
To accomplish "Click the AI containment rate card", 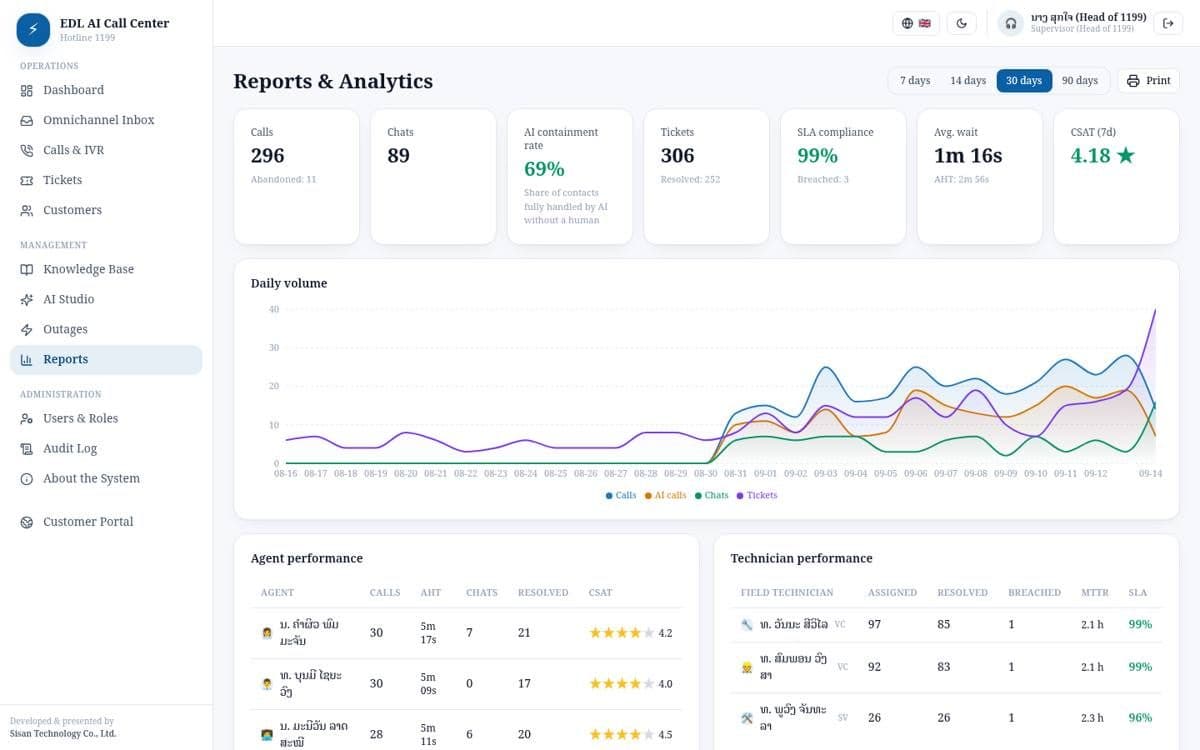I will tap(570, 177).
